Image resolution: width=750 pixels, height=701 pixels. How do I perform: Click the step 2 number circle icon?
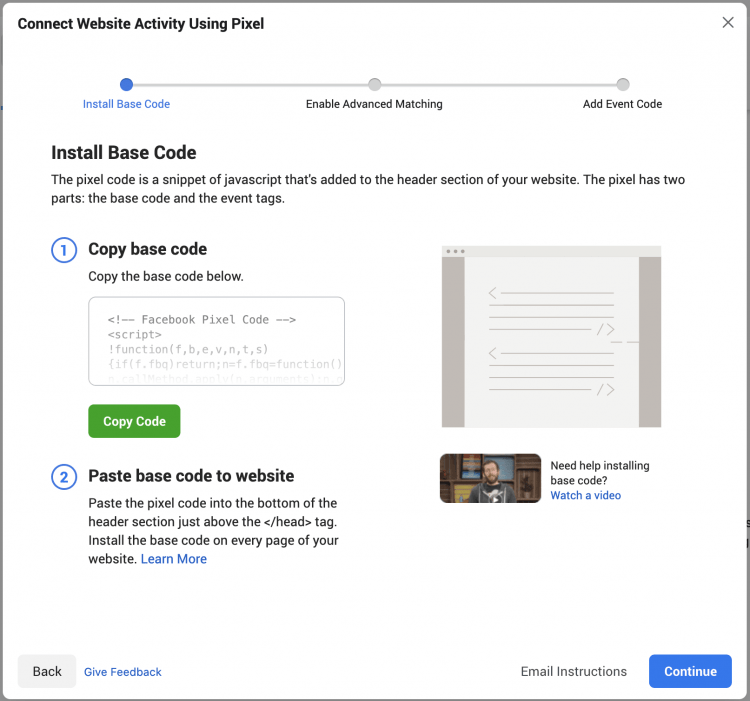coord(64,477)
